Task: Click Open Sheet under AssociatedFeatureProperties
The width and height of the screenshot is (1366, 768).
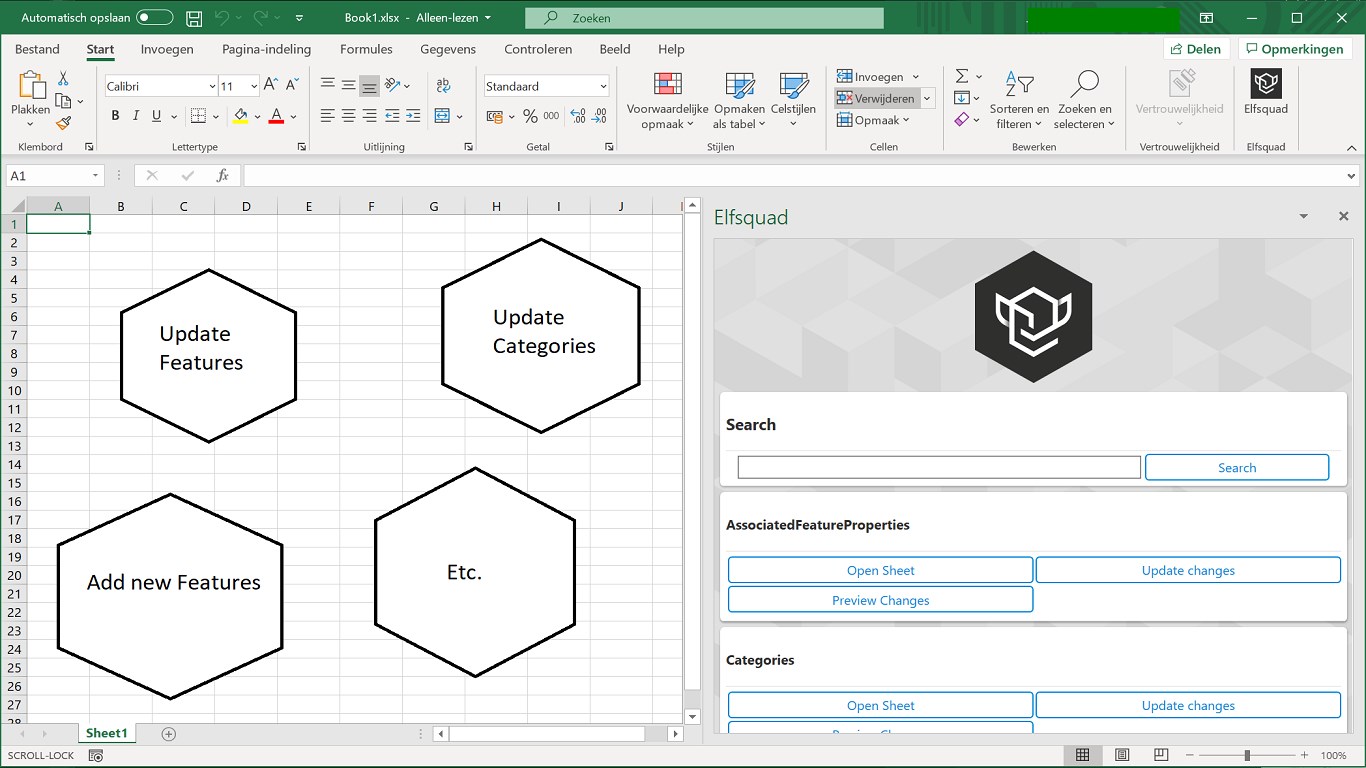Action: tap(880, 570)
